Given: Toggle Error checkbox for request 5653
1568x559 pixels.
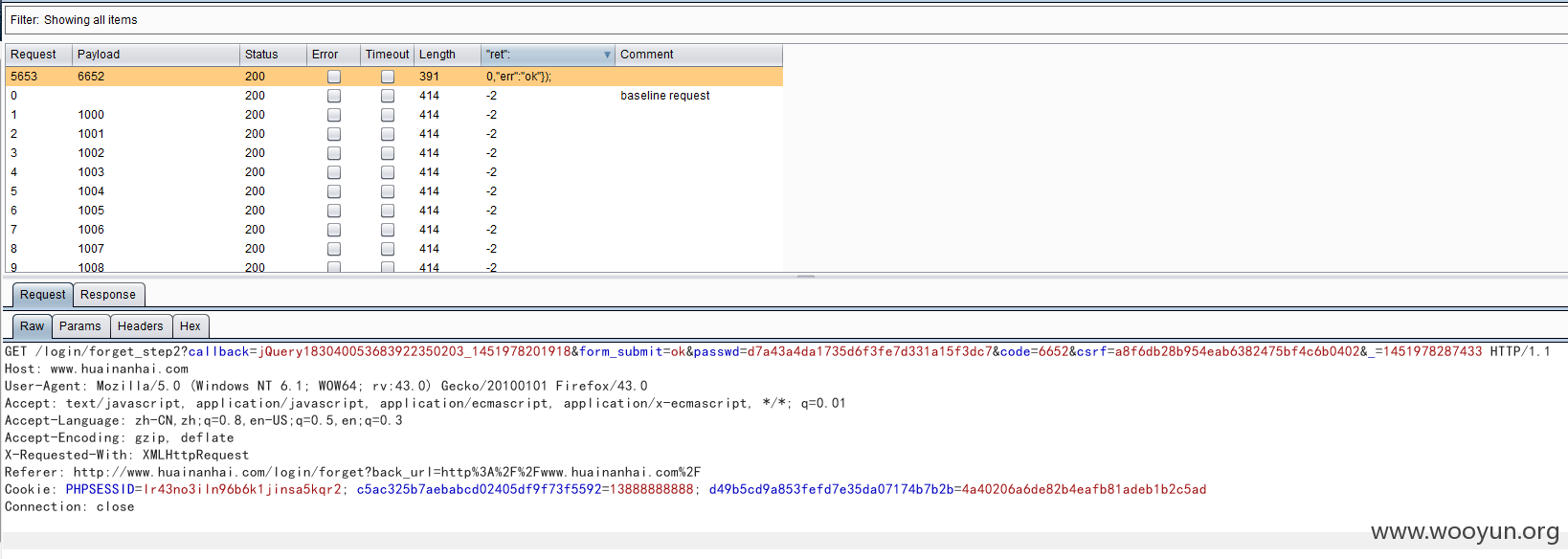Looking at the screenshot, I should [334, 77].
